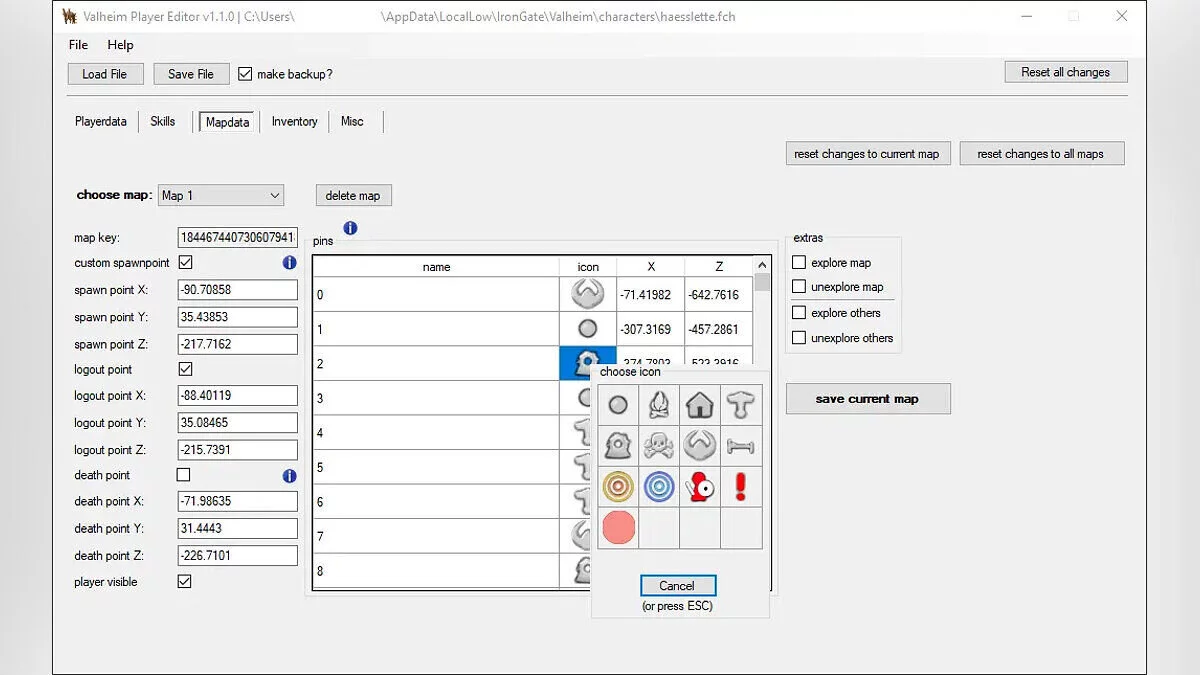Select the red exclamation mark icon
The width and height of the screenshot is (1200, 675).
tap(741, 487)
